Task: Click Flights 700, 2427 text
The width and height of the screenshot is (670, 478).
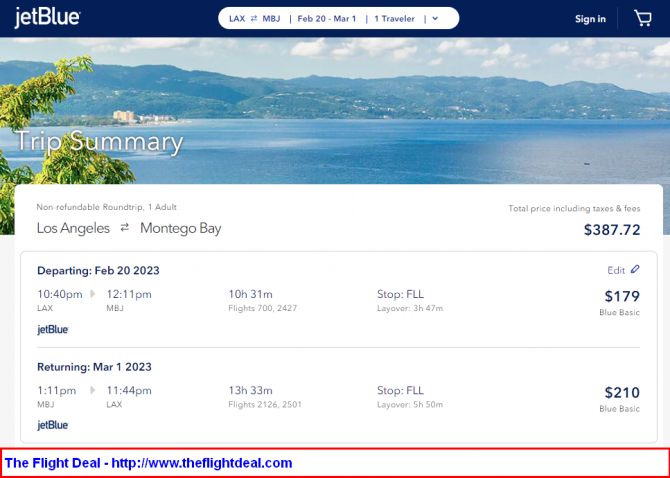Action: click(262, 308)
